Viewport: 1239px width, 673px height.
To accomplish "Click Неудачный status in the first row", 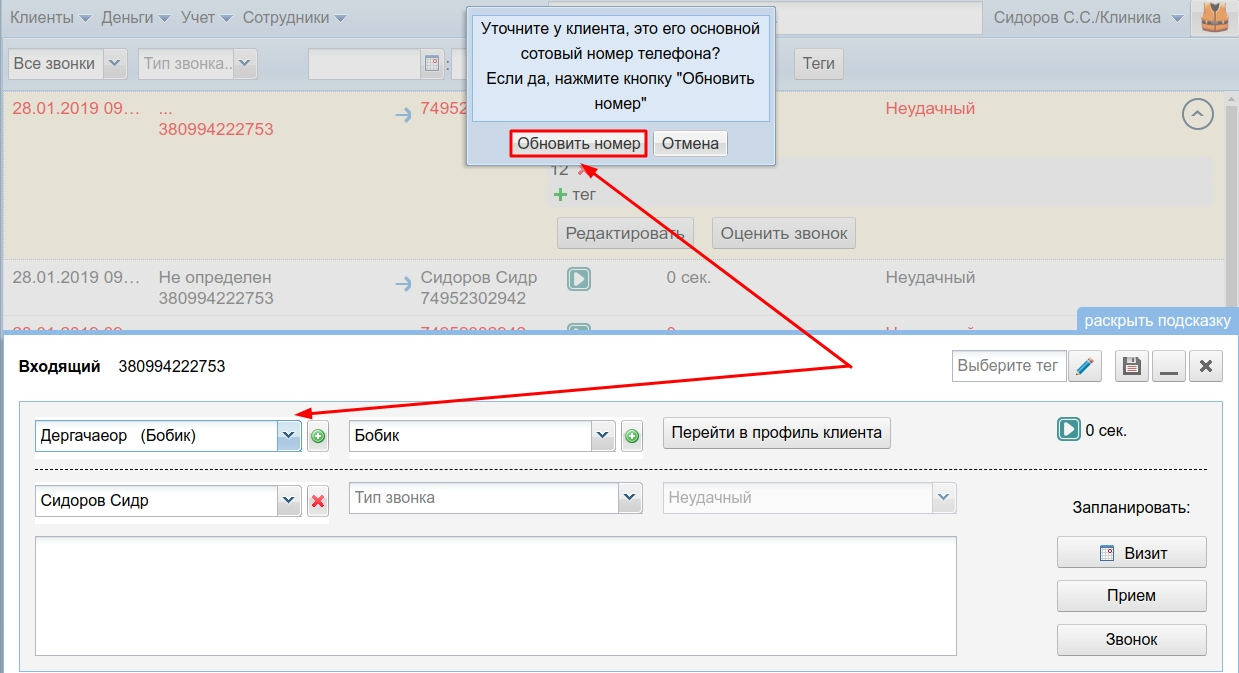I will tap(930, 108).
